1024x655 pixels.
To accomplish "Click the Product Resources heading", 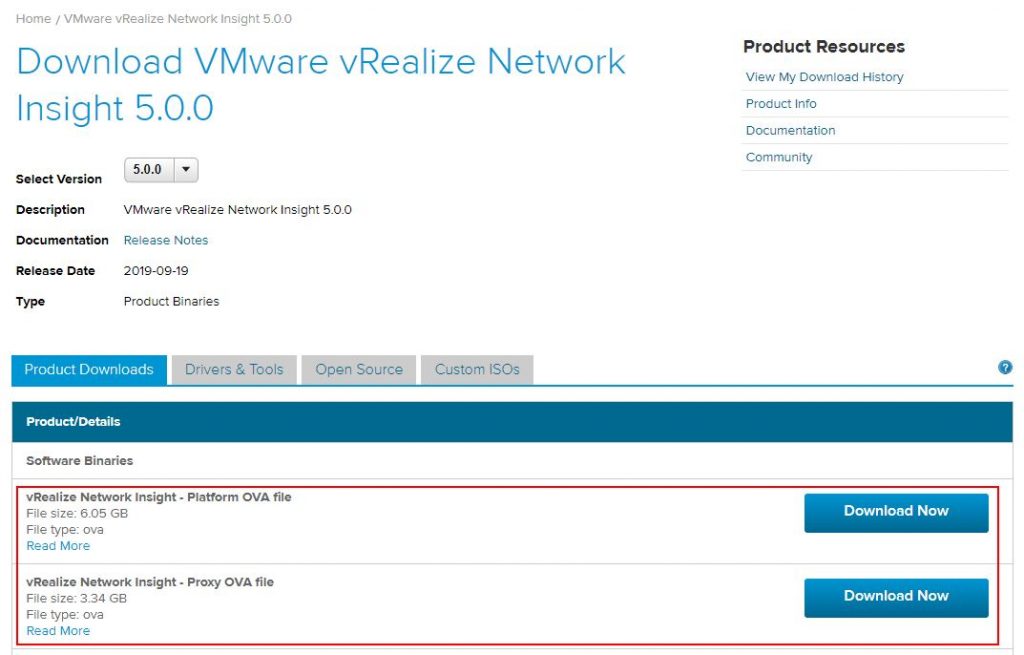I will tap(824, 46).
